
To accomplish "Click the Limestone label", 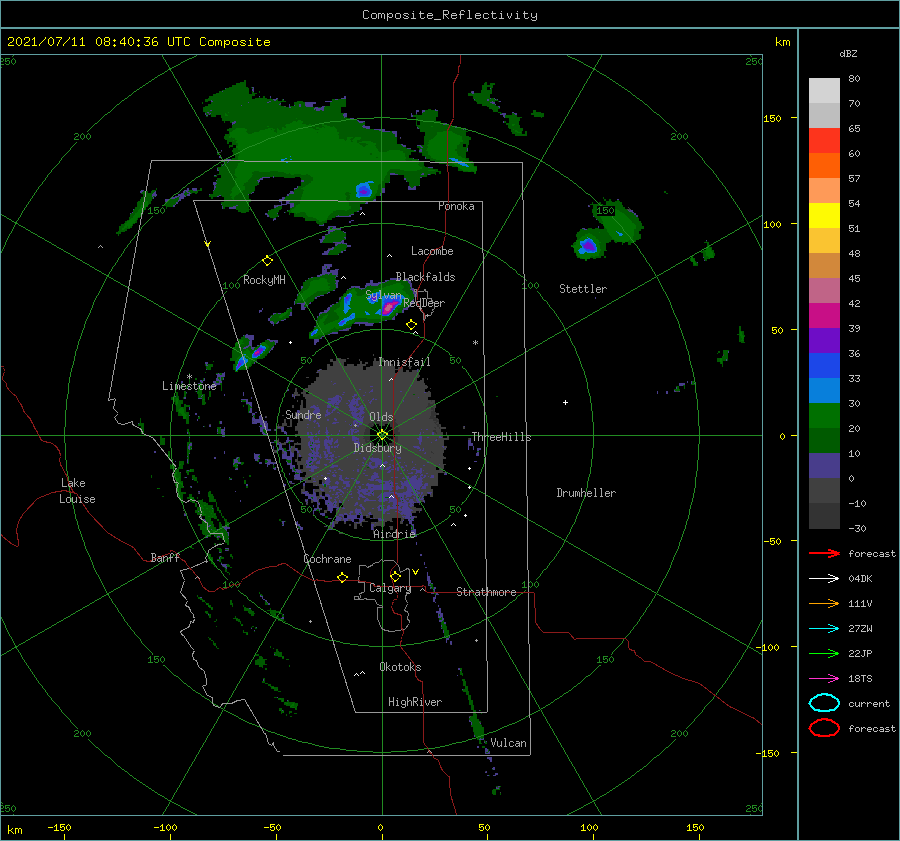I will pos(189,386).
